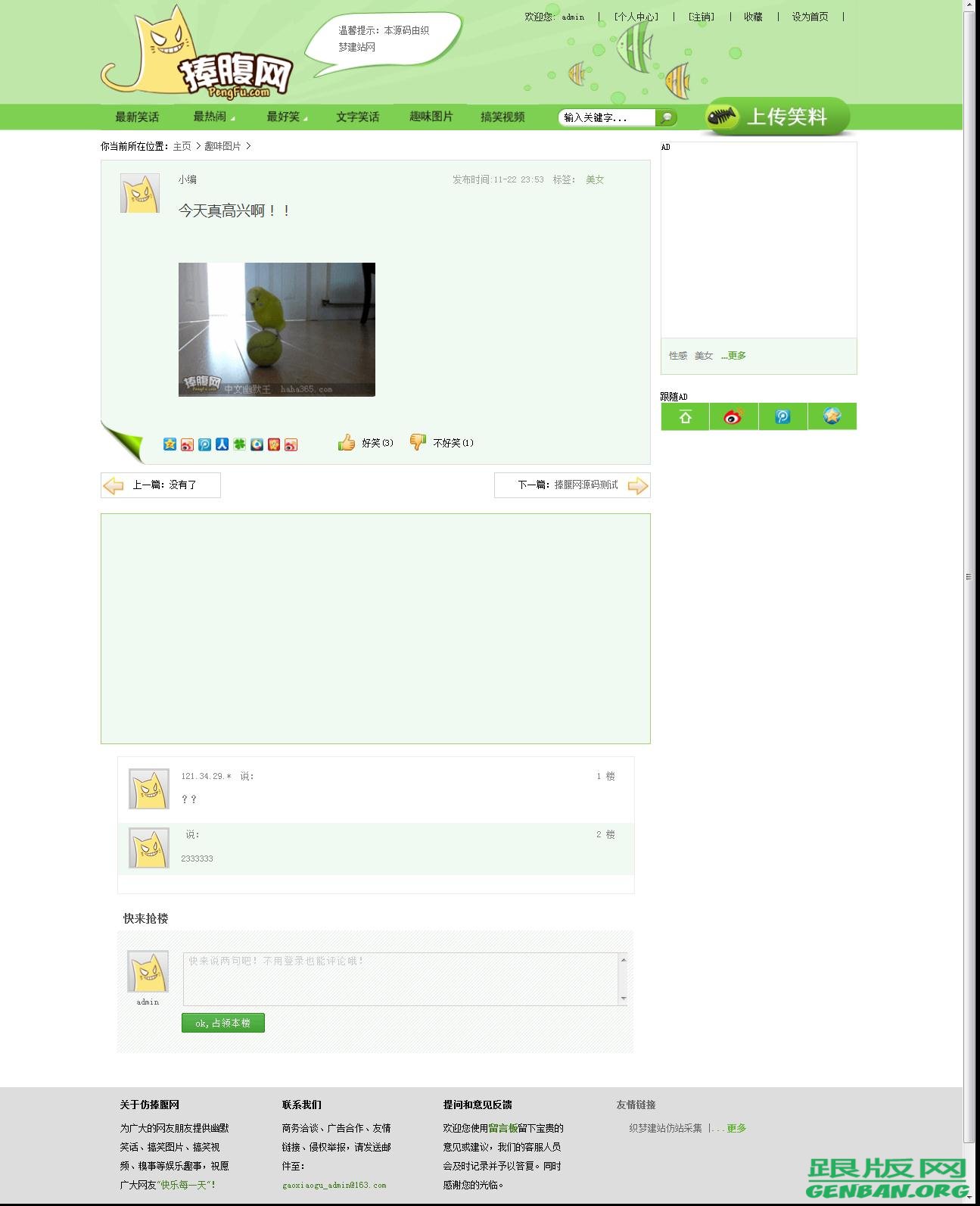Click the parrot on tennis ball image
This screenshot has height=1206, width=980.
[277, 329]
